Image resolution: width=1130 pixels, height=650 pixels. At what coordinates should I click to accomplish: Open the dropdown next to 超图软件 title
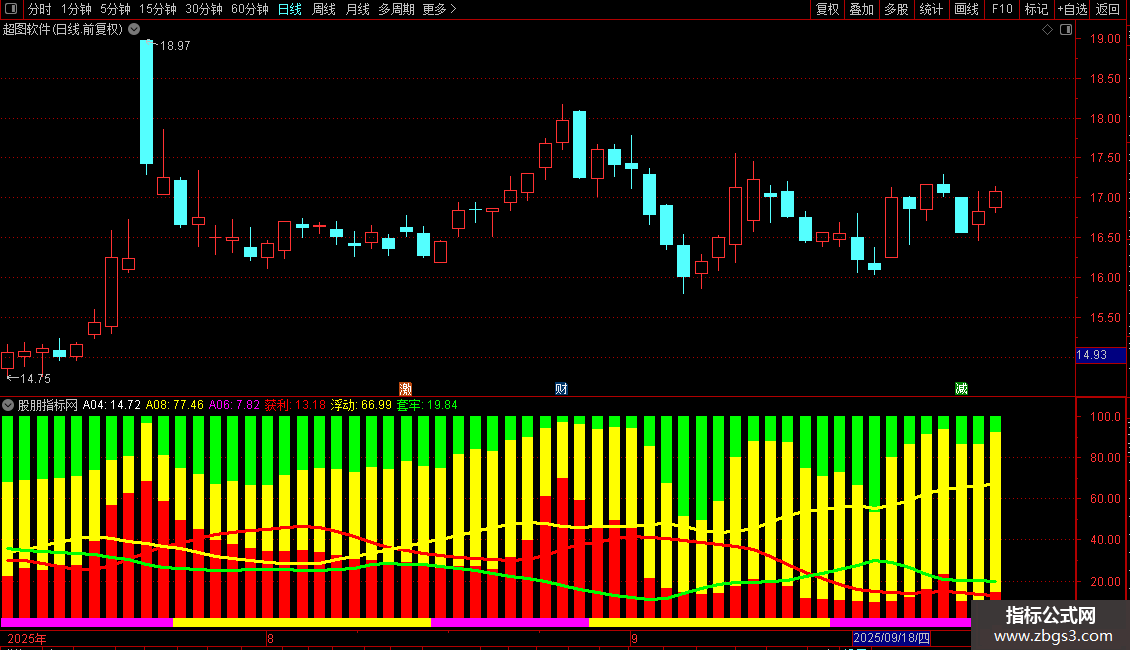coord(134,30)
